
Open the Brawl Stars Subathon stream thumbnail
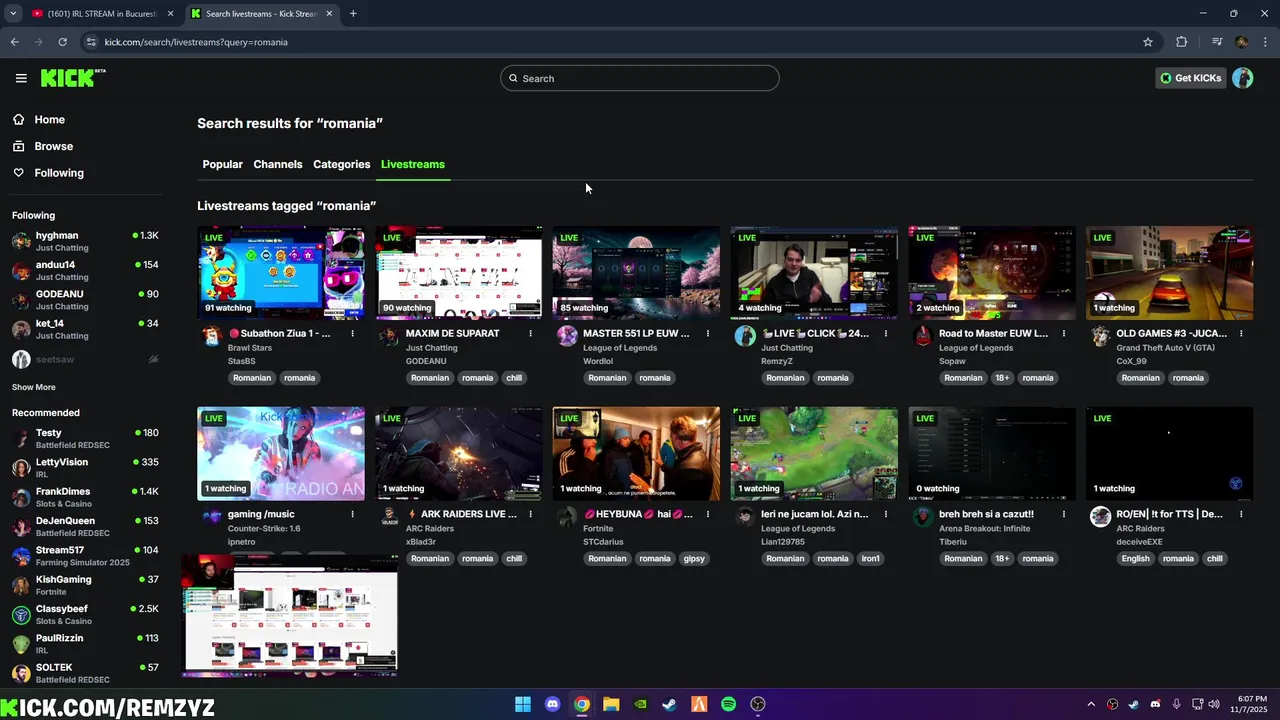[x=281, y=272]
